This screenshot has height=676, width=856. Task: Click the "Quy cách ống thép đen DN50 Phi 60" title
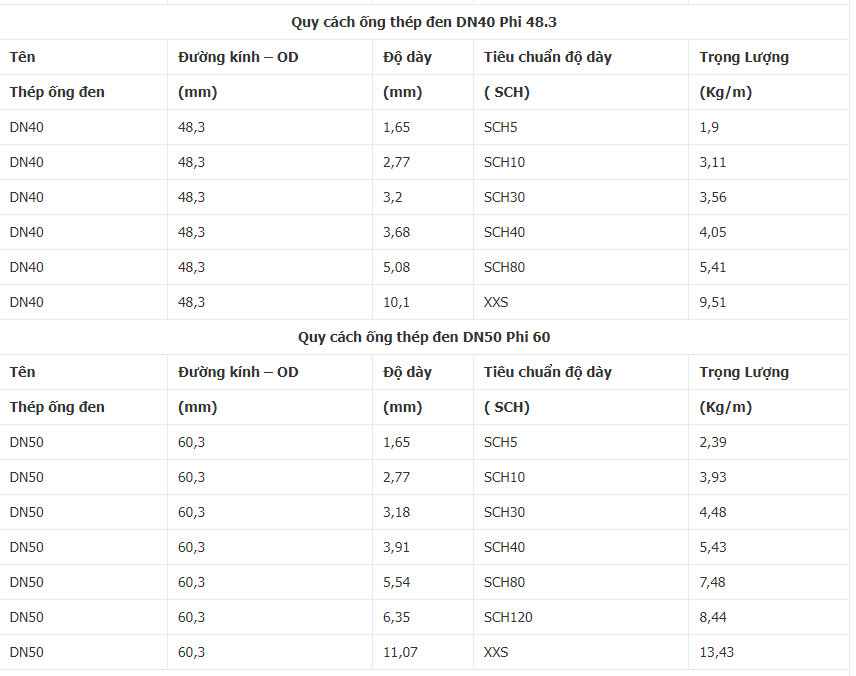424,337
